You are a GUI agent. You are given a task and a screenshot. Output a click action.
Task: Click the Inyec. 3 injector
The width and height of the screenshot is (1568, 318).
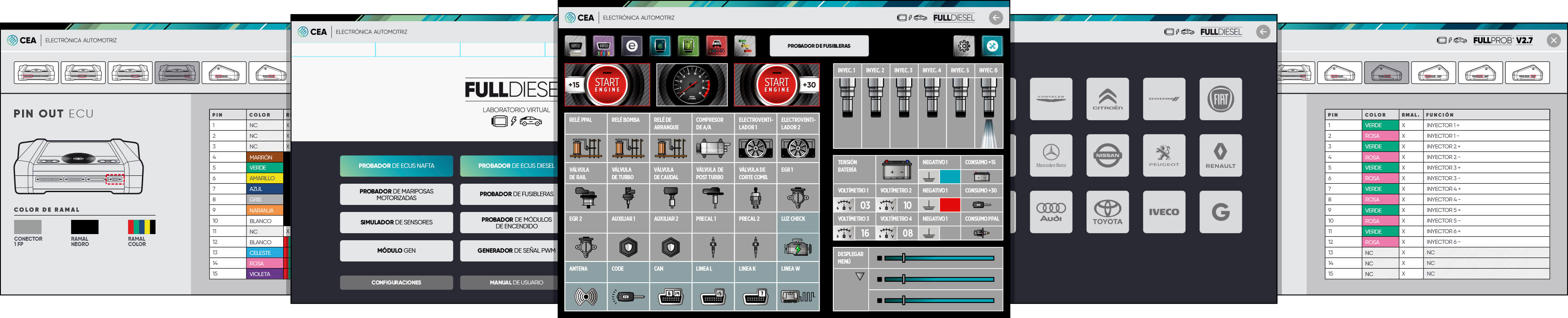[904, 97]
